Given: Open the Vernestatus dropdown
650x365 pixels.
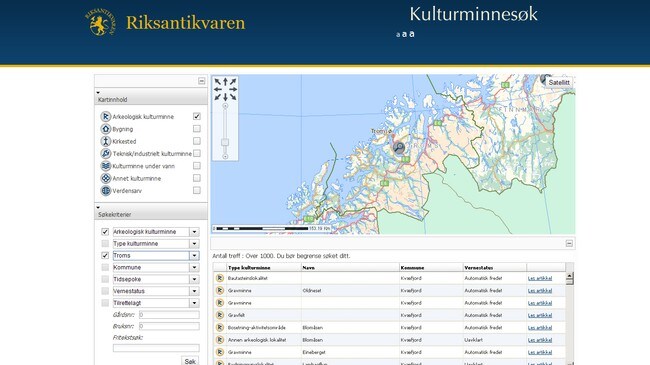Looking at the screenshot, I should click(194, 291).
